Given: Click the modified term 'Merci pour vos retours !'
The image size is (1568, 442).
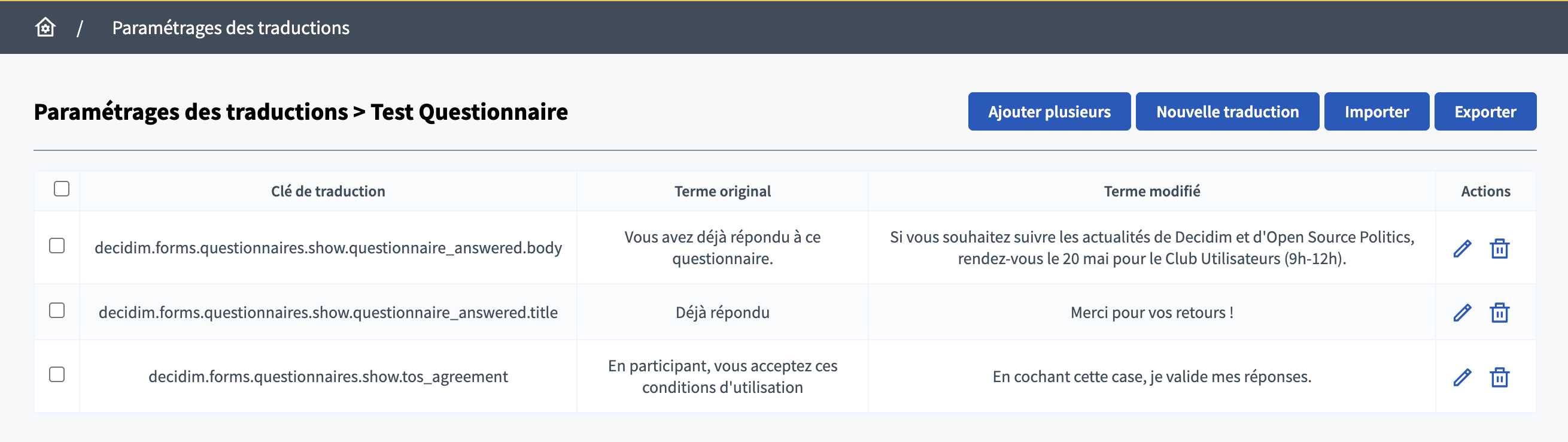Looking at the screenshot, I should coord(1151,312).
